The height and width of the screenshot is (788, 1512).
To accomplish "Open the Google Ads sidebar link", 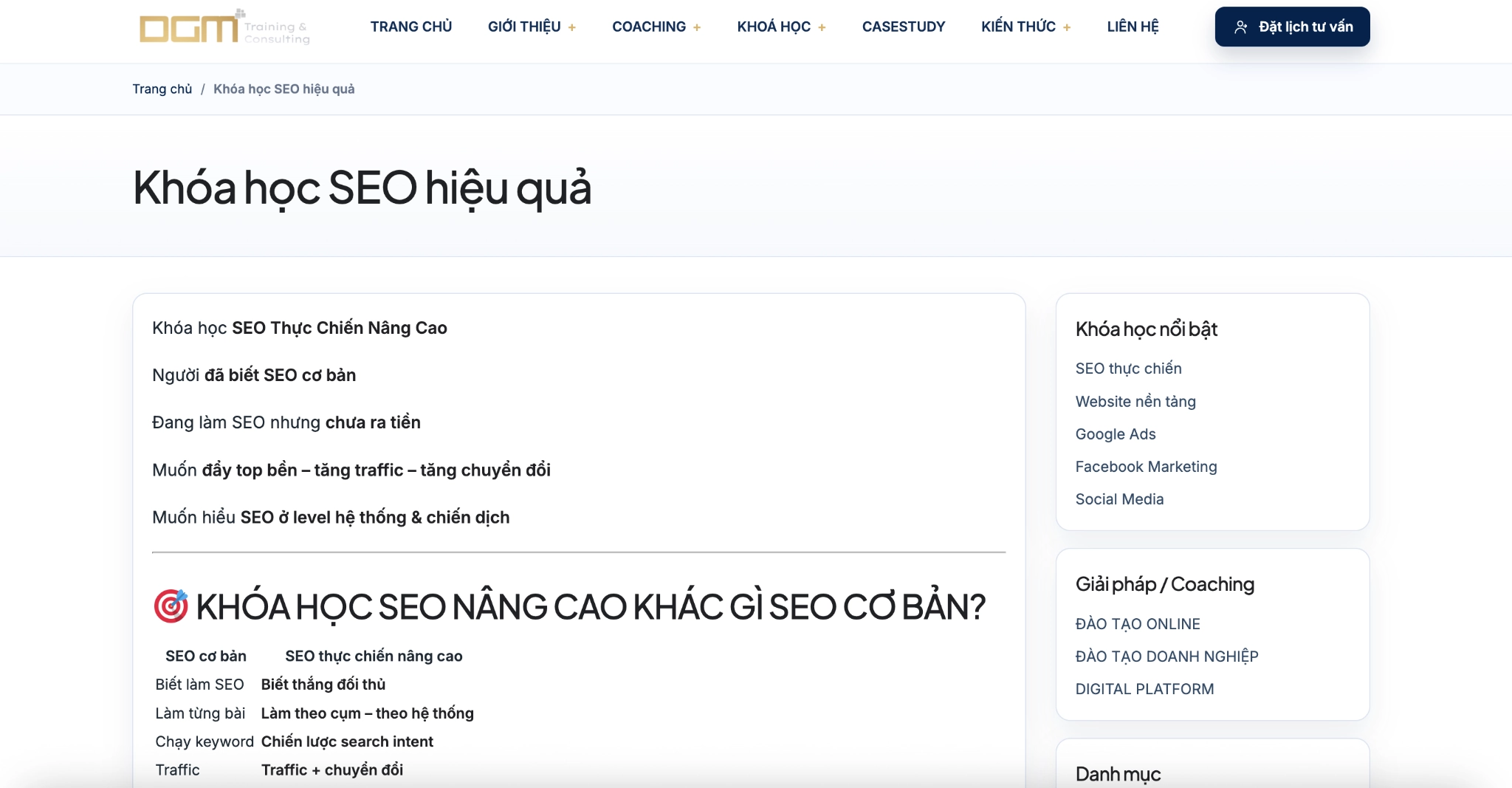I will coord(1116,434).
